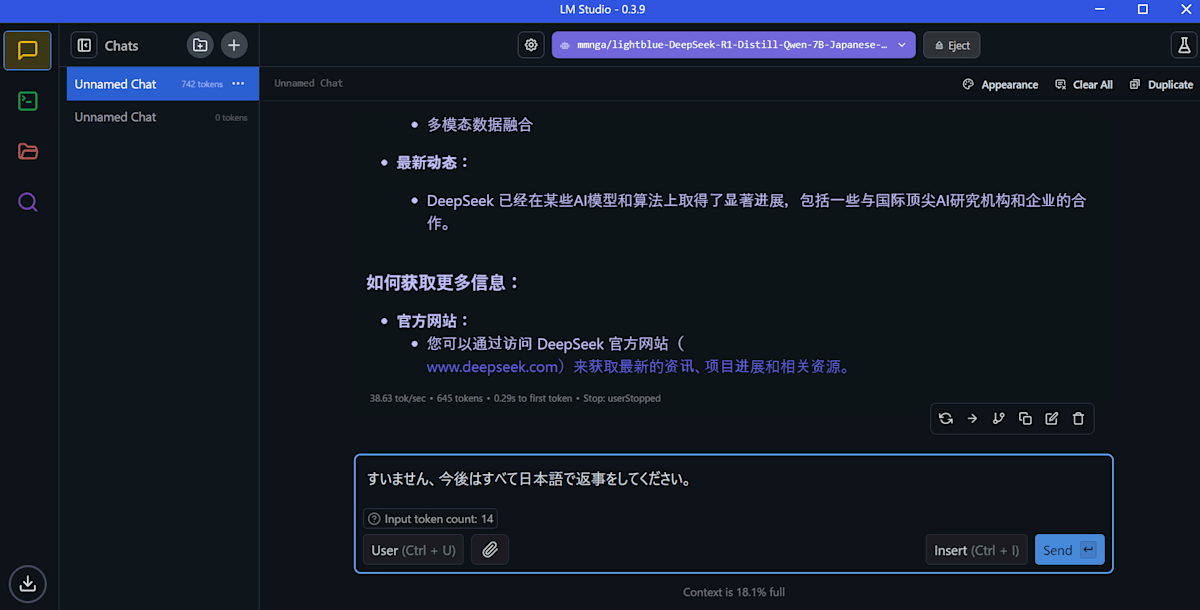Viewport: 1200px width, 610px height.
Task: Open the advanced configuration flask icon
Action: [x=1183, y=45]
